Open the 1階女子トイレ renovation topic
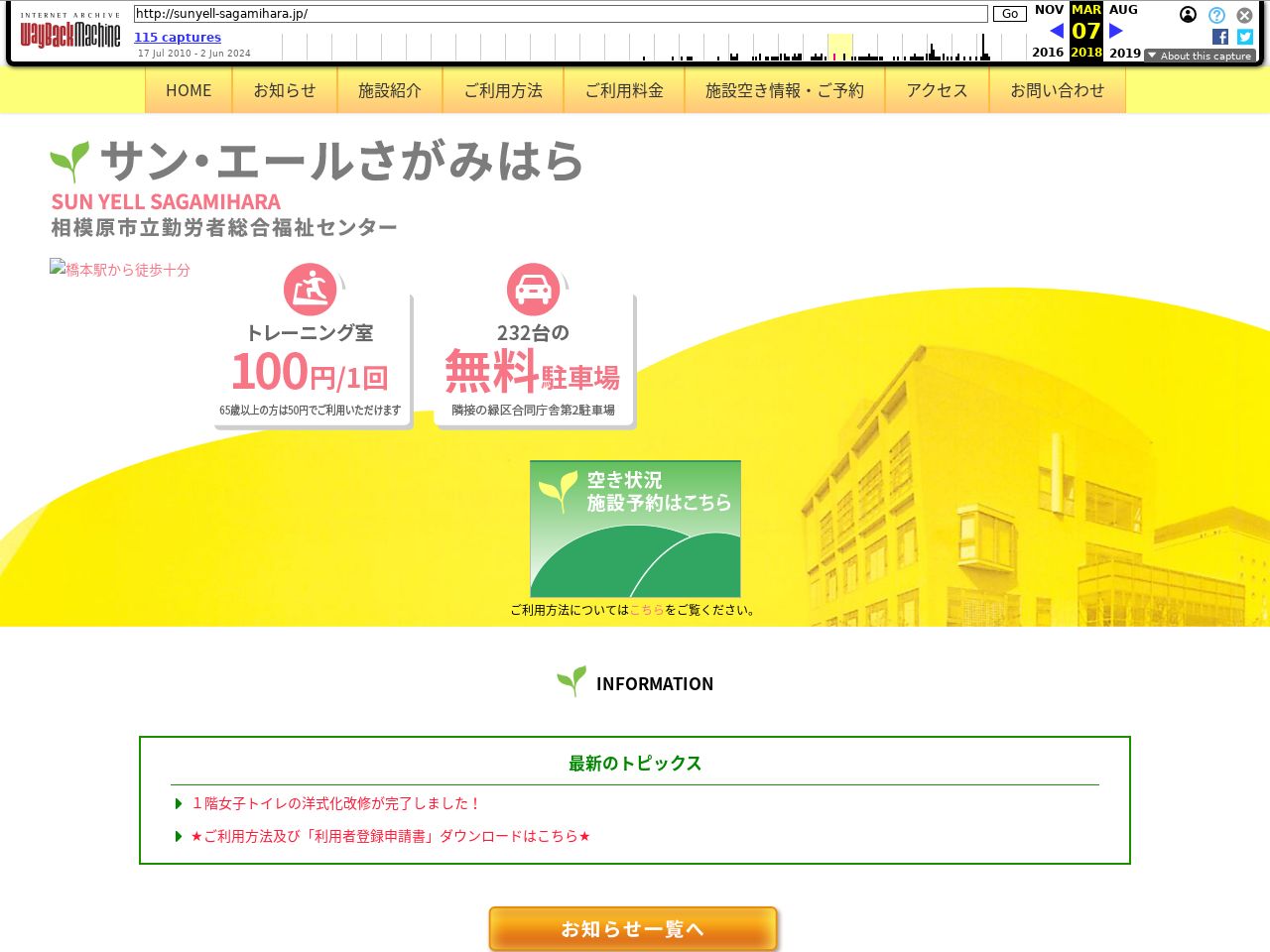The width and height of the screenshot is (1270, 952). tap(335, 803)
